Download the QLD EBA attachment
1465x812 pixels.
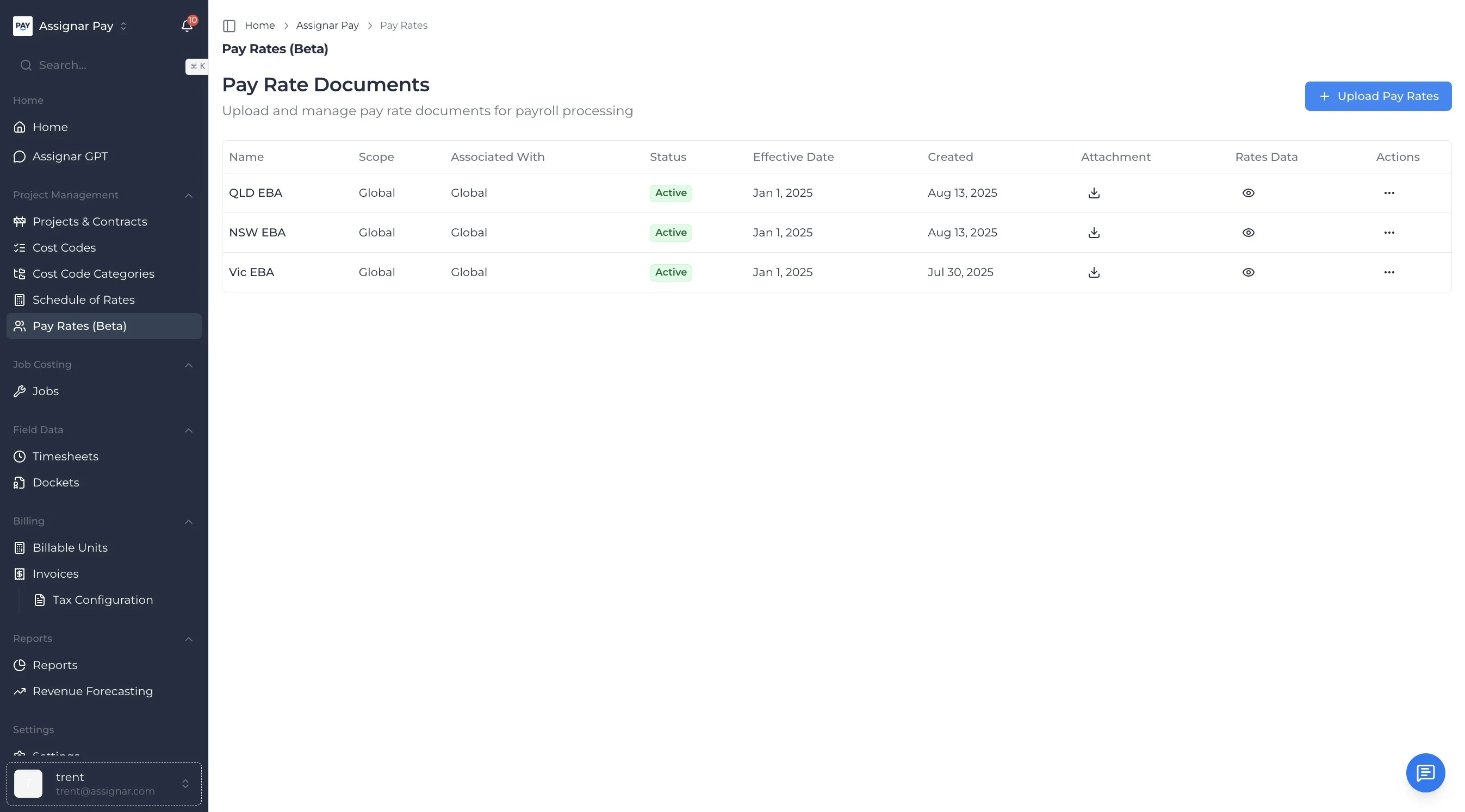pyautogui.click(x=1094, y=193)
